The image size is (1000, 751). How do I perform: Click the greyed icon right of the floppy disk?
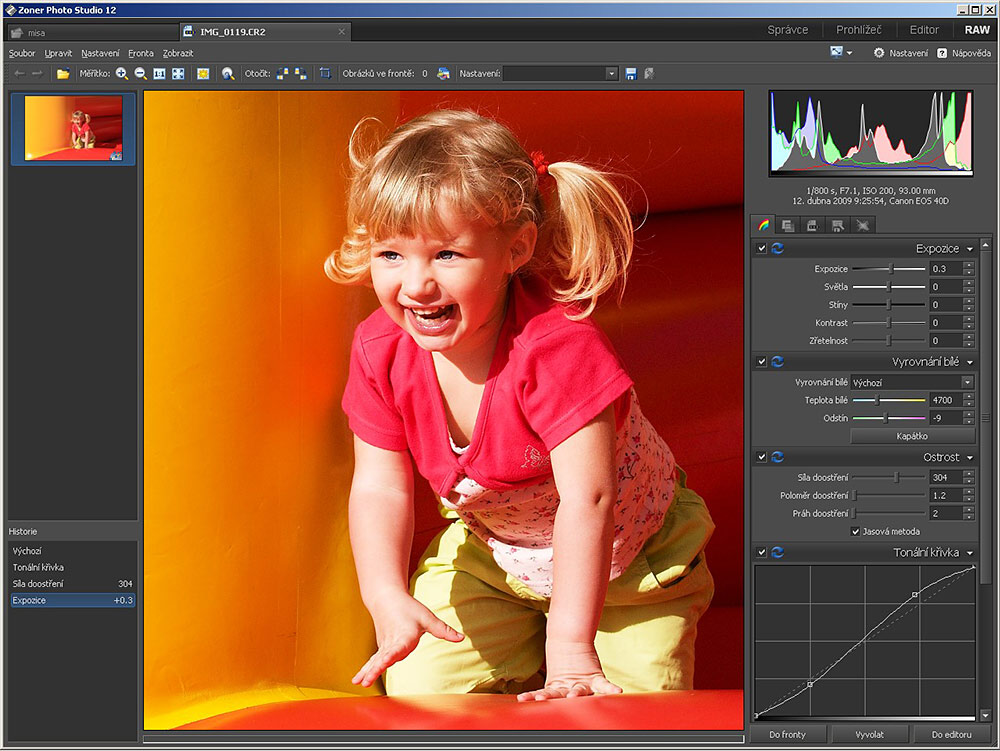[649, 74]
